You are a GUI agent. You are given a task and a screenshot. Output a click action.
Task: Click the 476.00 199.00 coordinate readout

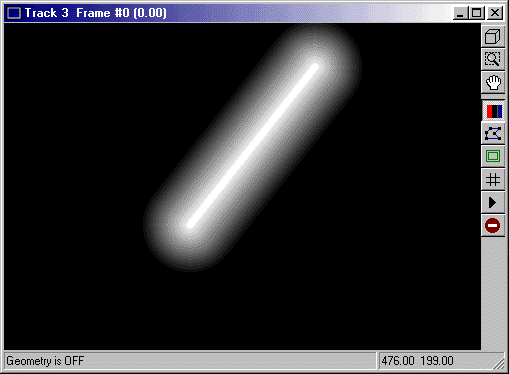[x=417, y=361]
